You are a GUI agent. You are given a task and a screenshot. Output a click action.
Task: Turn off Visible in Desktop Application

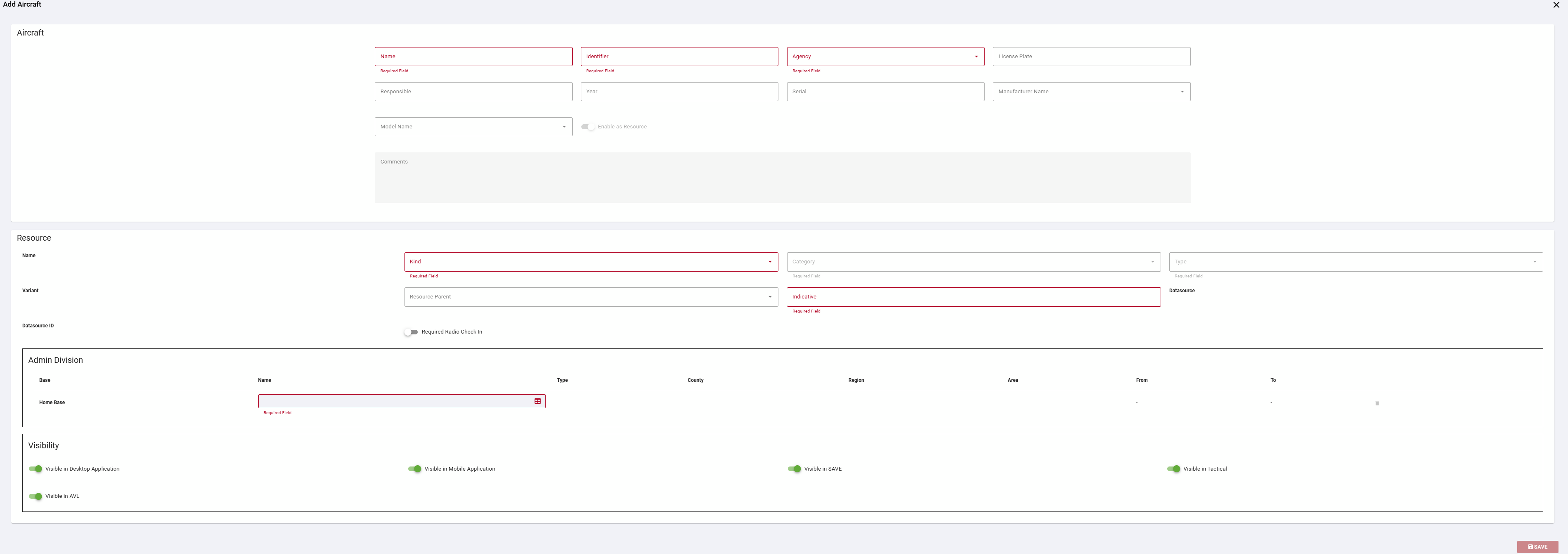(x=35, y=469)
